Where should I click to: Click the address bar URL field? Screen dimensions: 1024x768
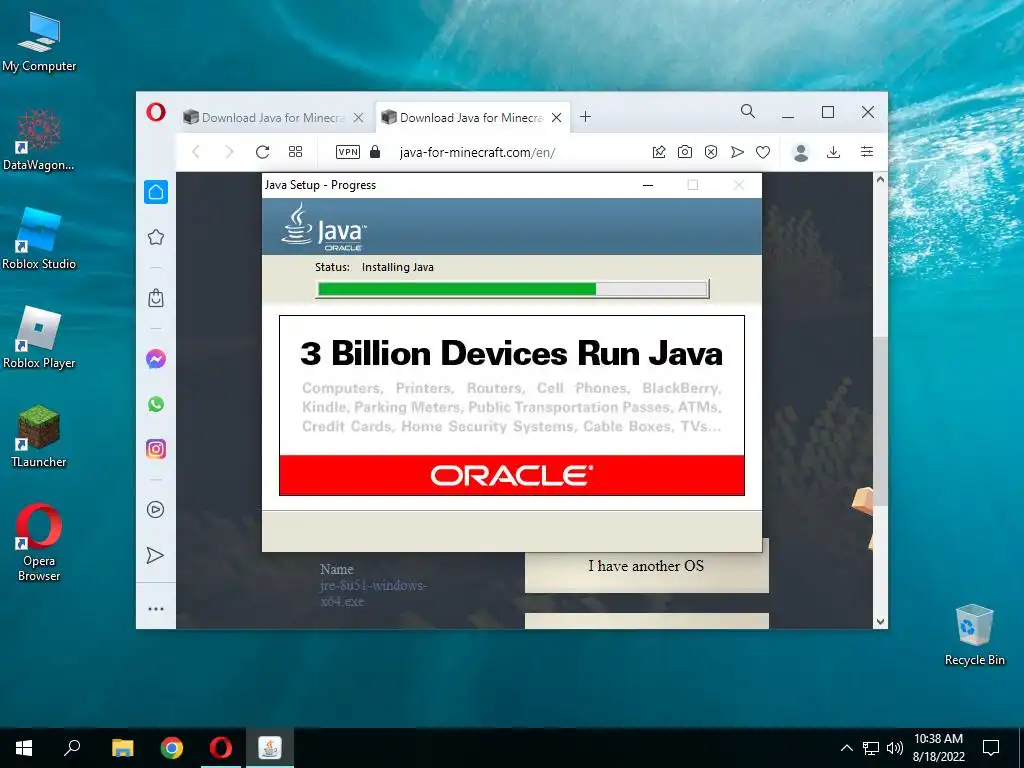(477, 152)
